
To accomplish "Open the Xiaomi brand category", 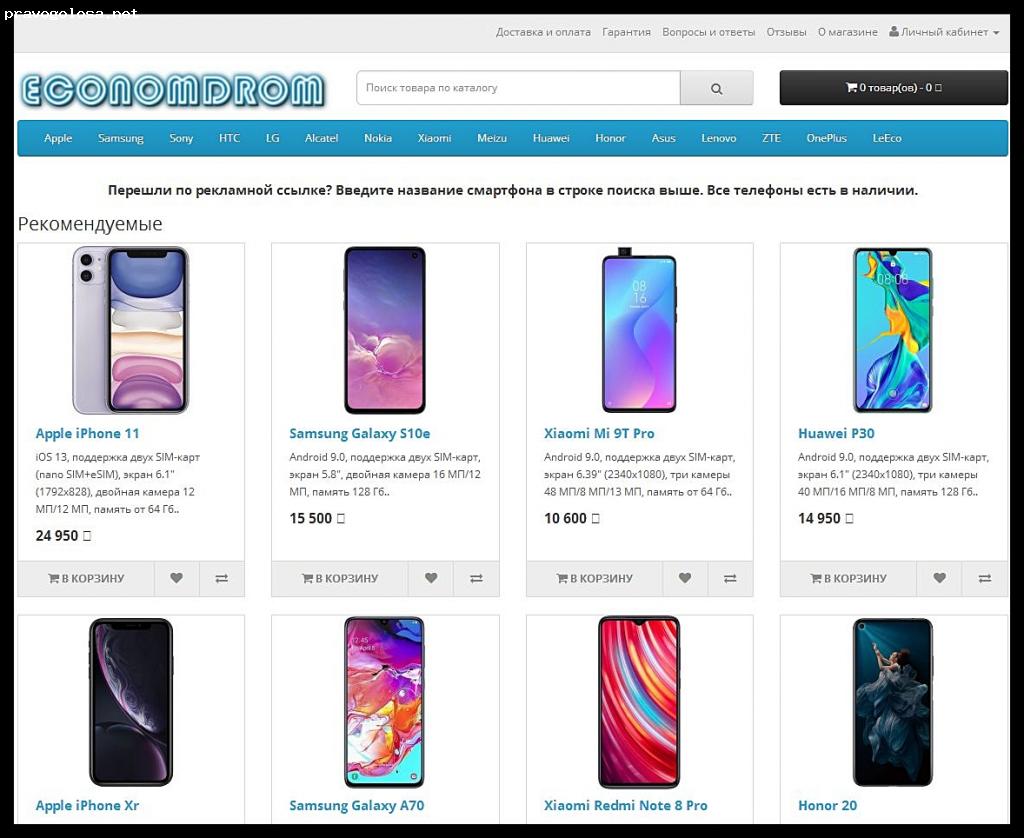I will pyautogui.click(x=434, y=138).
